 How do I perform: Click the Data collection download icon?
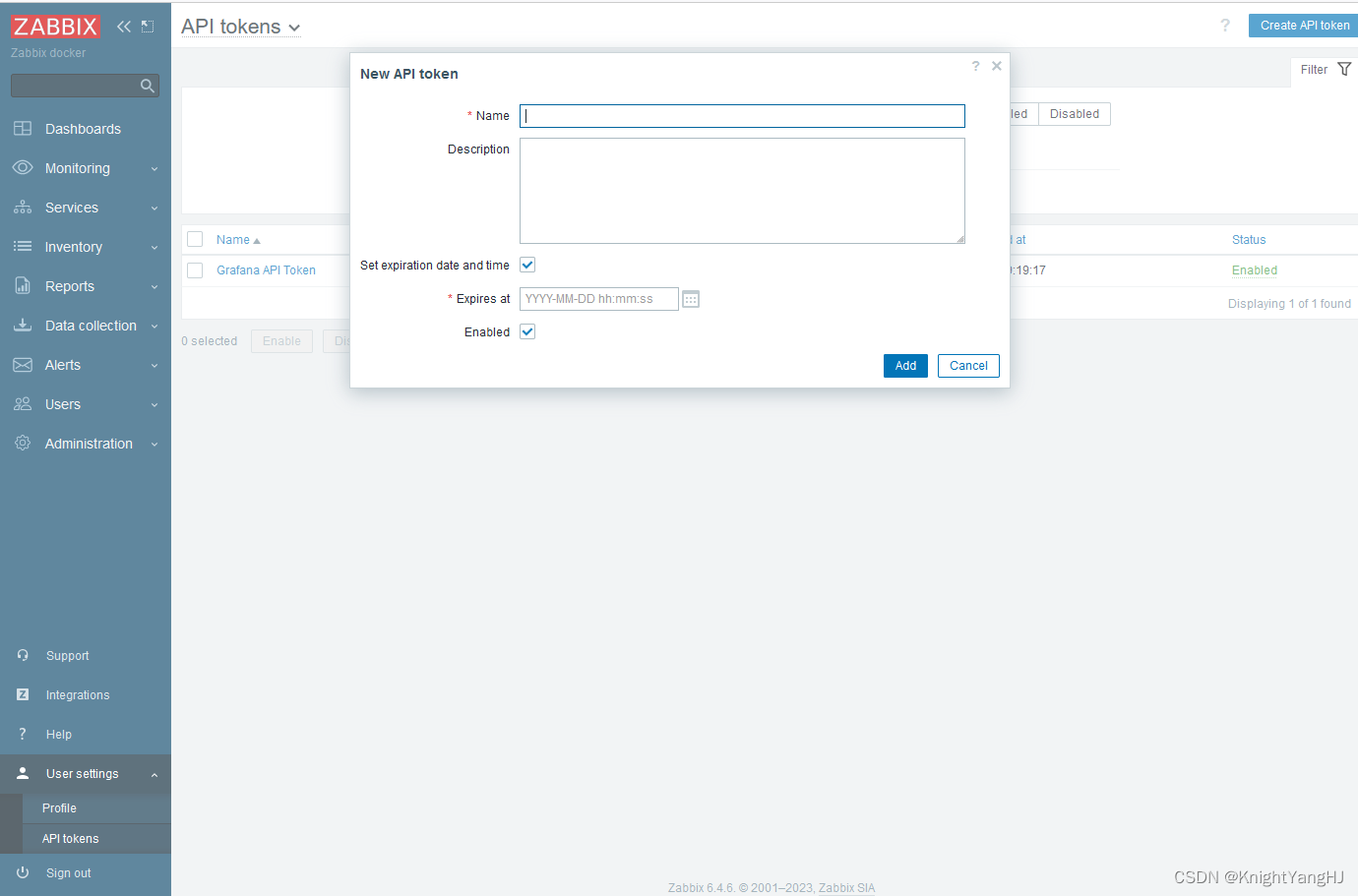point(23,326)
